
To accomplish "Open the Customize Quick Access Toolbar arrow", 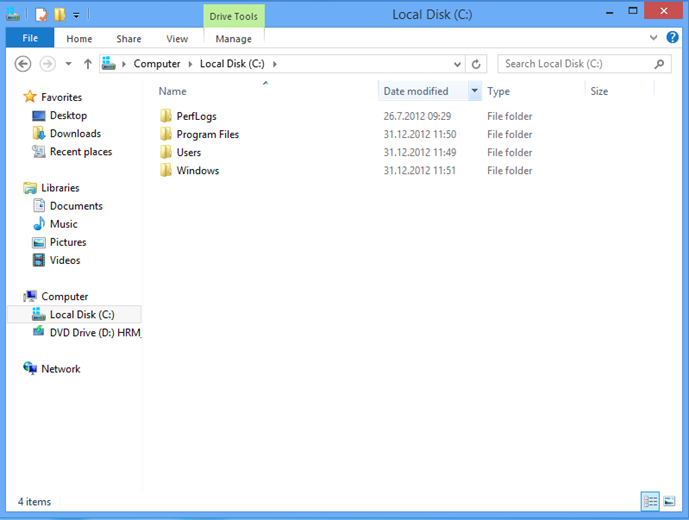I will click(x=76, y=15).
